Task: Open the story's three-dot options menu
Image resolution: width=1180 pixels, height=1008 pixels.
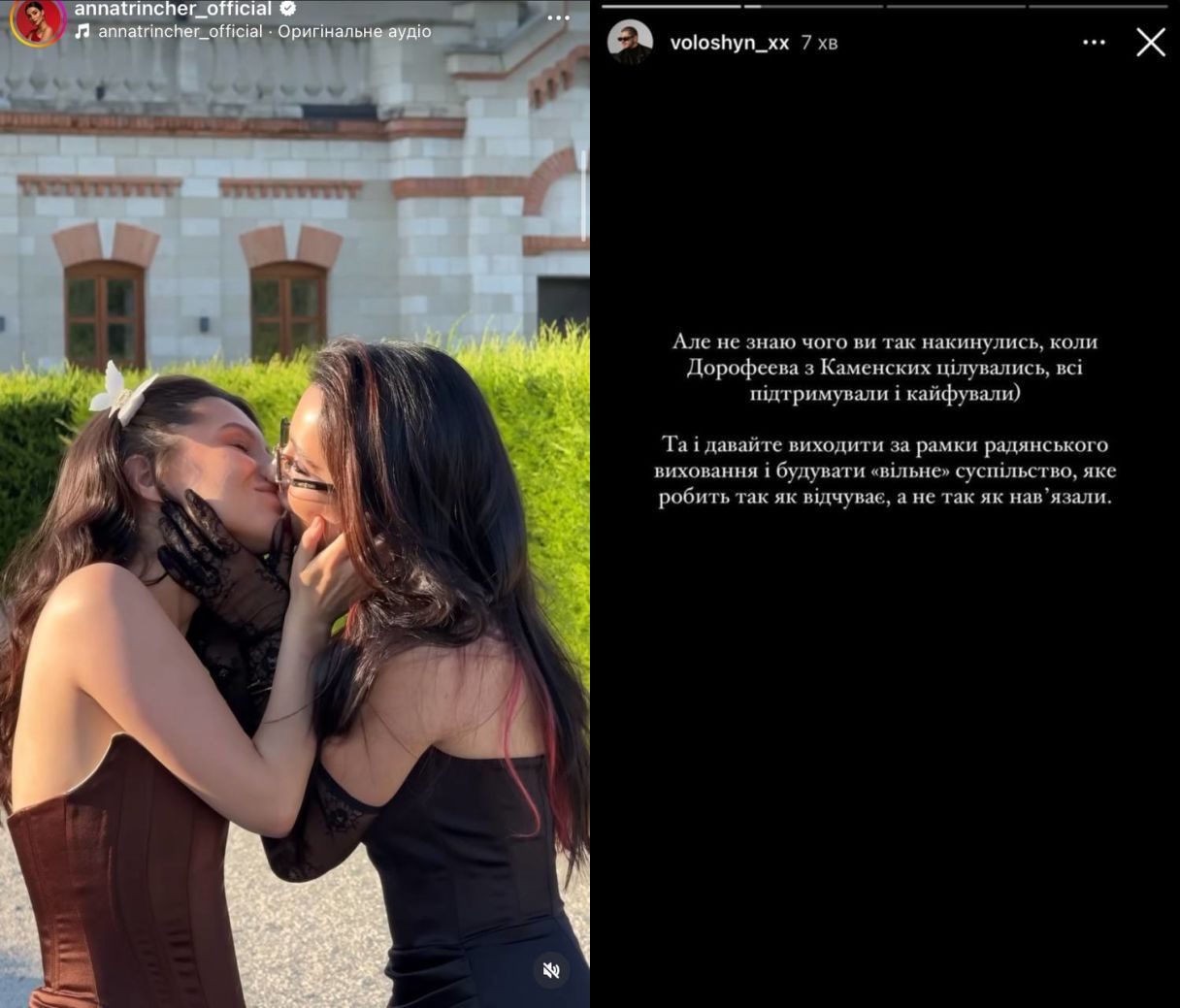Action: point(1094,42)
